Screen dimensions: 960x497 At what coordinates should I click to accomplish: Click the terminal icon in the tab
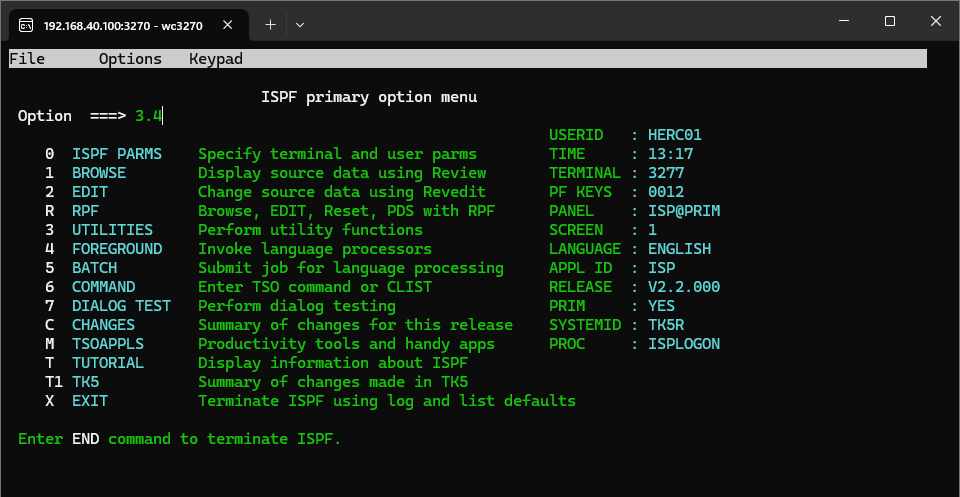pyautogui.click(x=26, y=25)
